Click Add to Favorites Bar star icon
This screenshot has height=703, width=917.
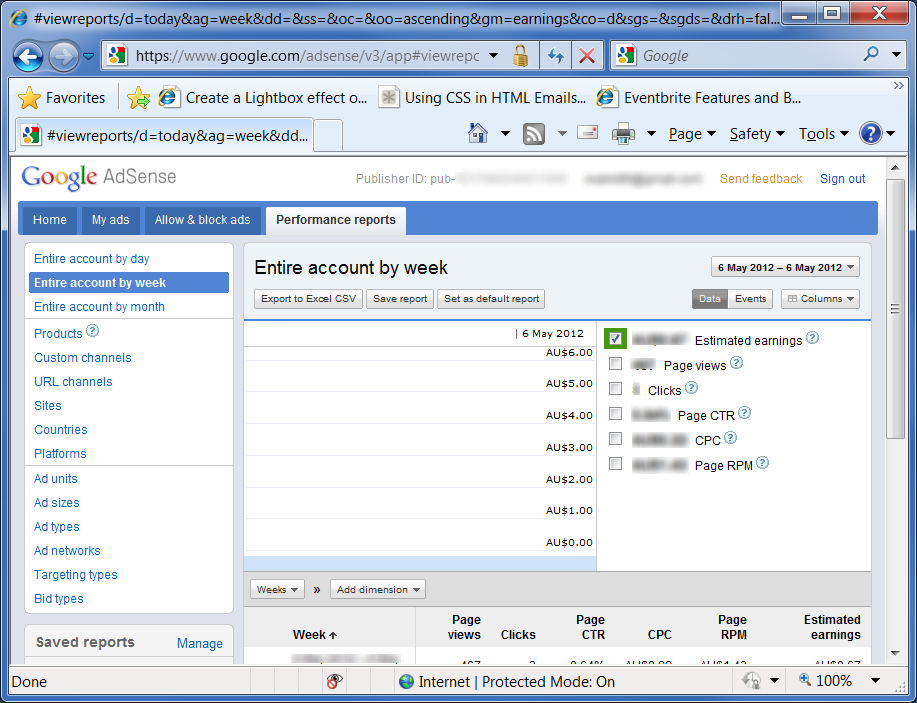point(139,98)
